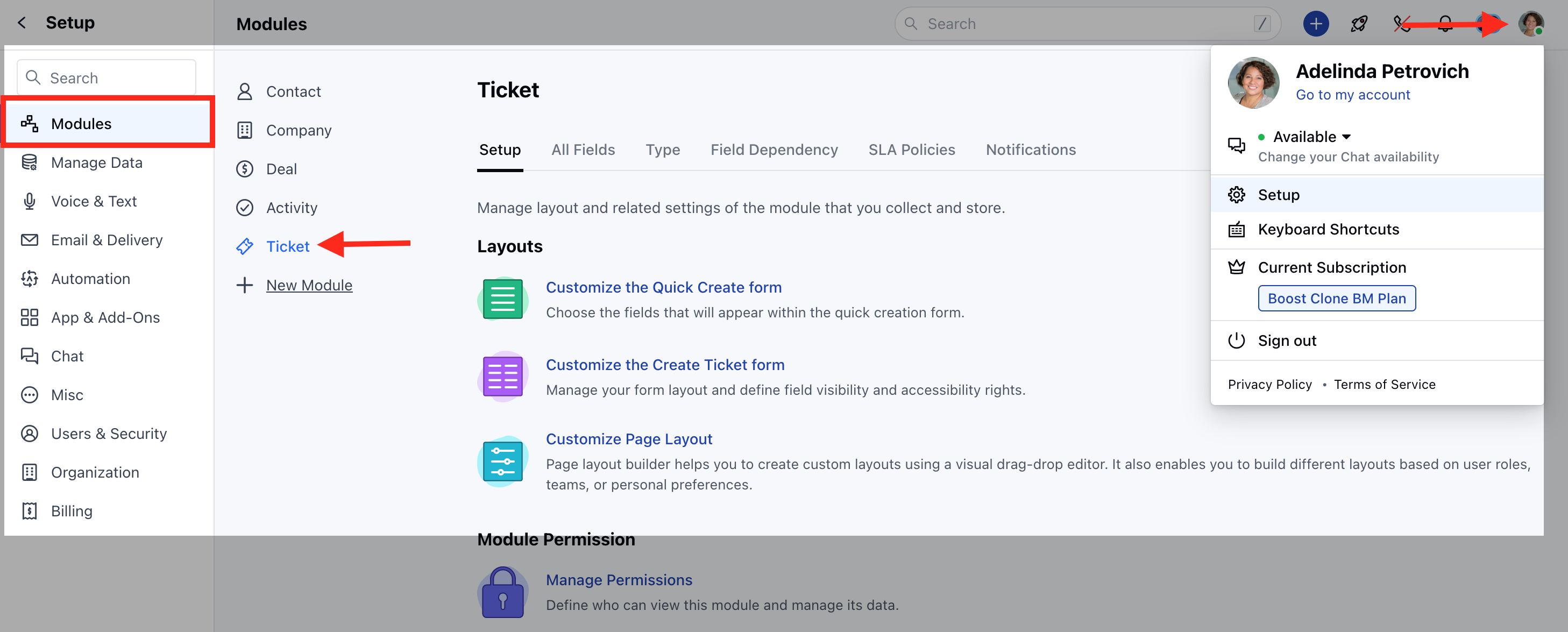Screen dimensions: 1568x632
Task: Switch to the Field Dependency tab
Action: [774, 150]
